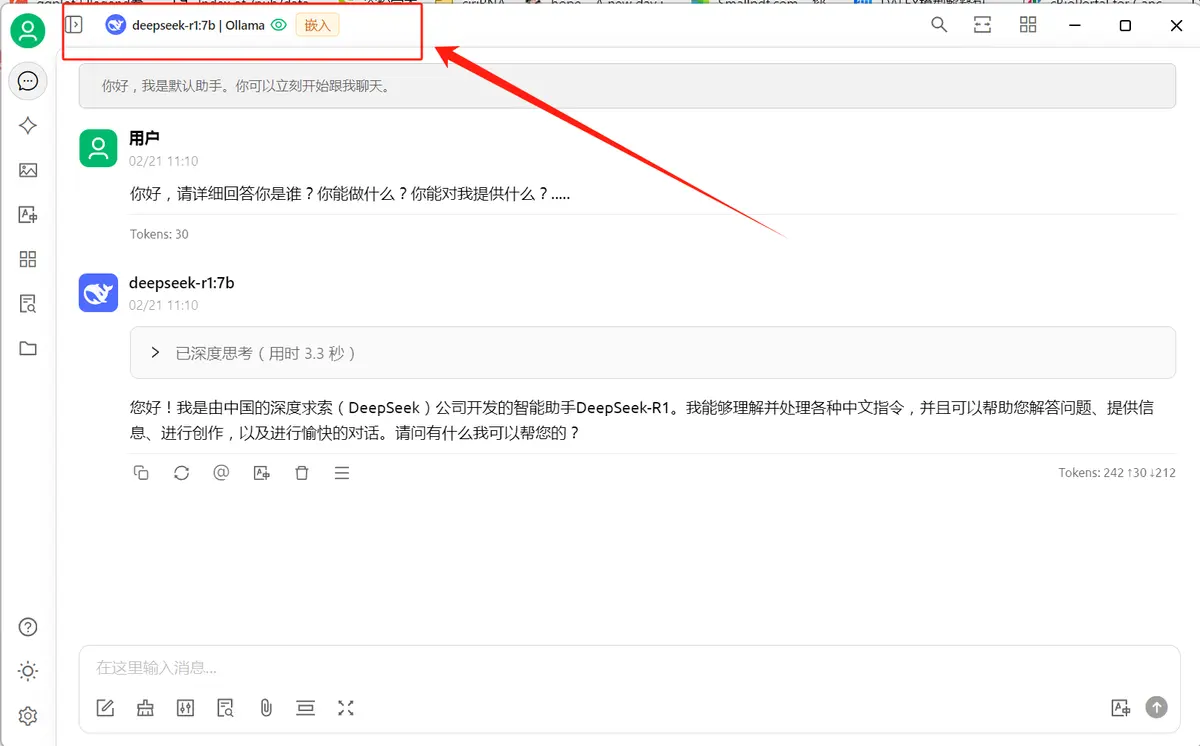1200x746 pixels.
Task: Open the user profile avatar in sidebar
Action: pyautogui.click(x=28, y=31)
